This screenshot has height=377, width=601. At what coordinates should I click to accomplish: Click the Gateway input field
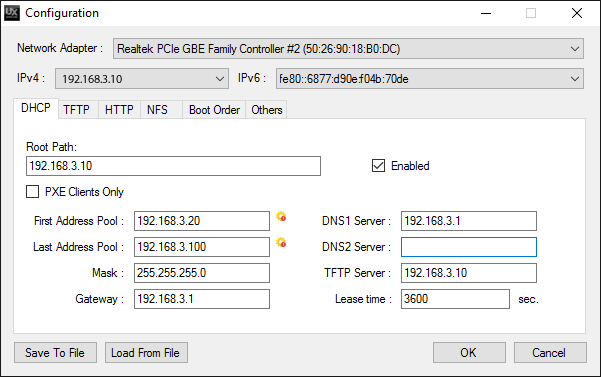pos(202,299)
